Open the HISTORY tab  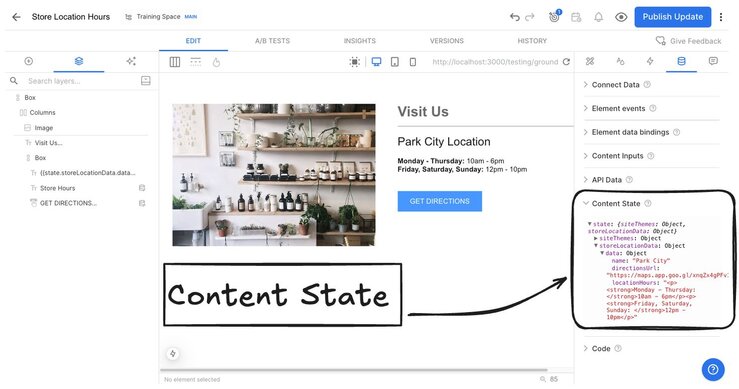(x=532, y=41)
